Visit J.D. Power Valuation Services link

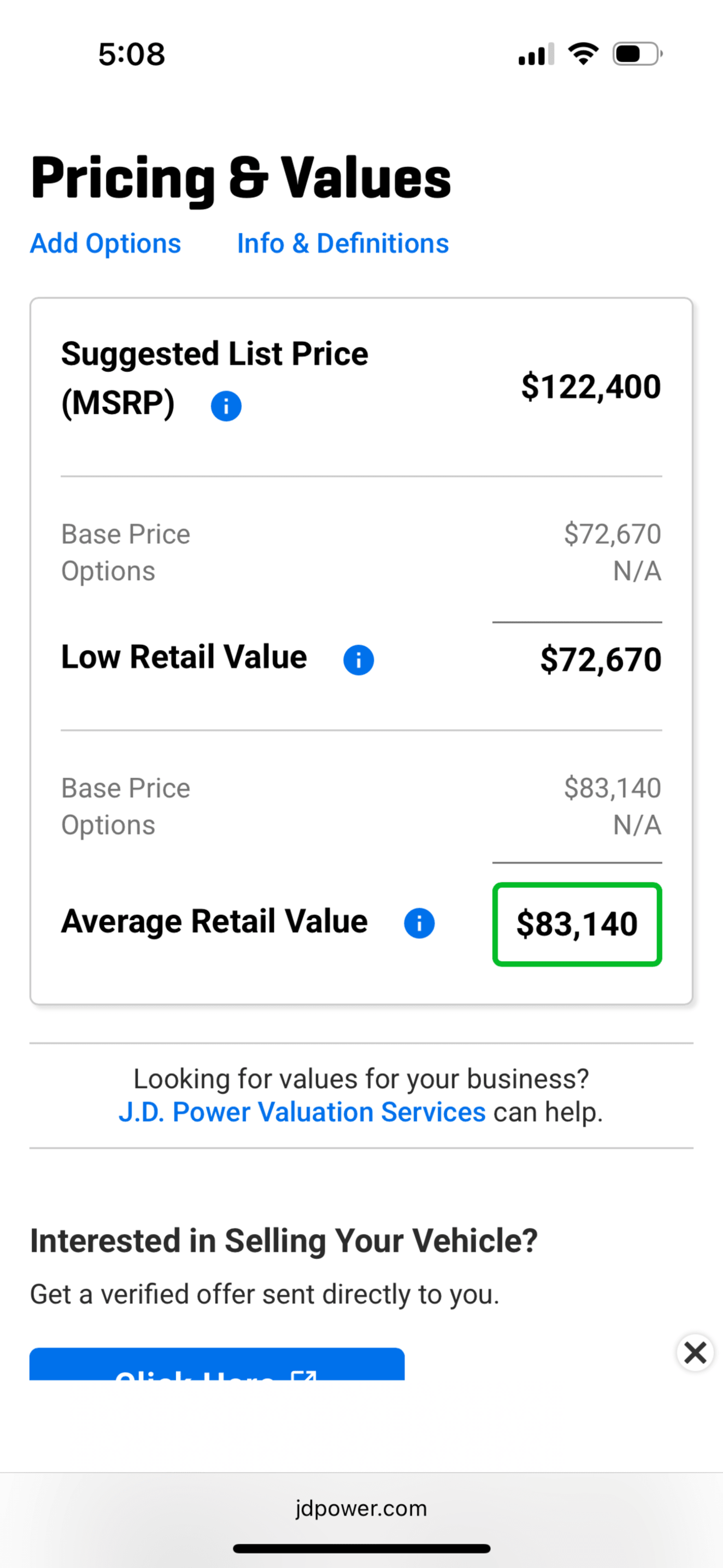[x=302, y=1112]
